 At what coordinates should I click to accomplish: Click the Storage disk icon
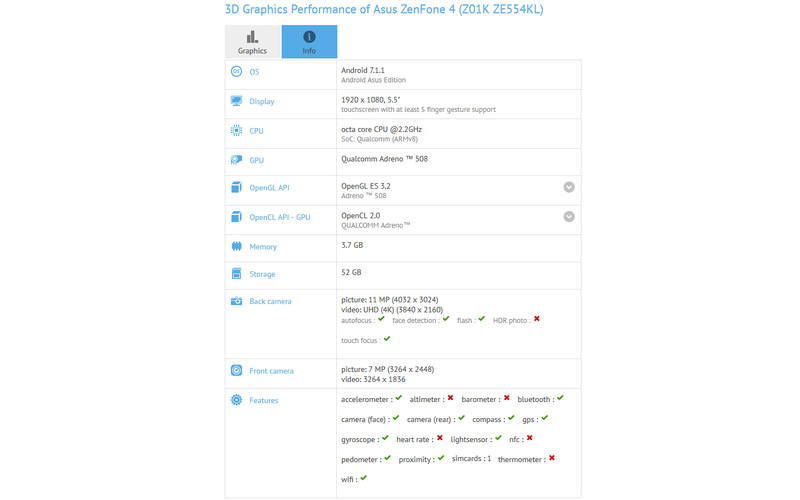(x=236, y=274)
